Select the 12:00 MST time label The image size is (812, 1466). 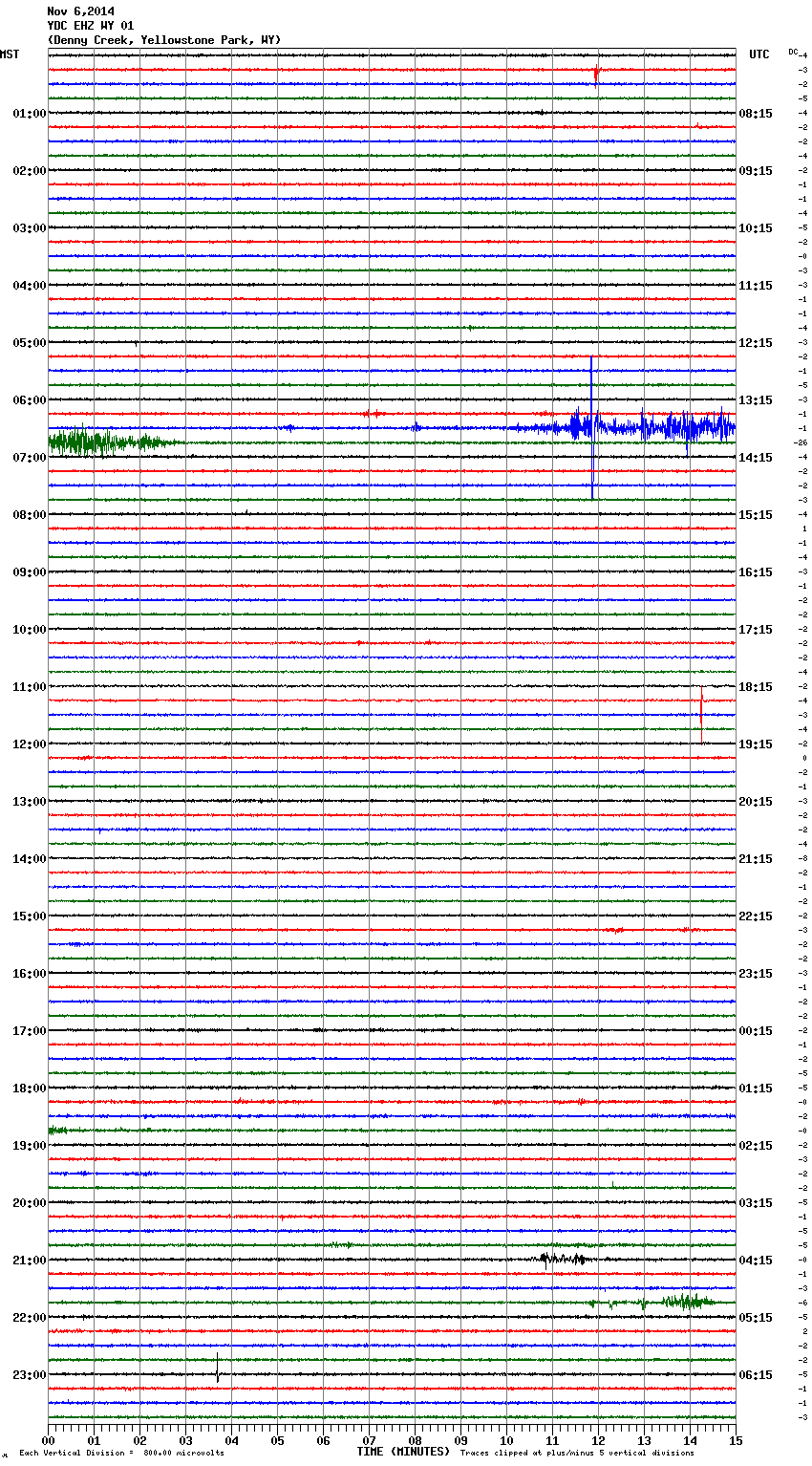click(30, 744)
